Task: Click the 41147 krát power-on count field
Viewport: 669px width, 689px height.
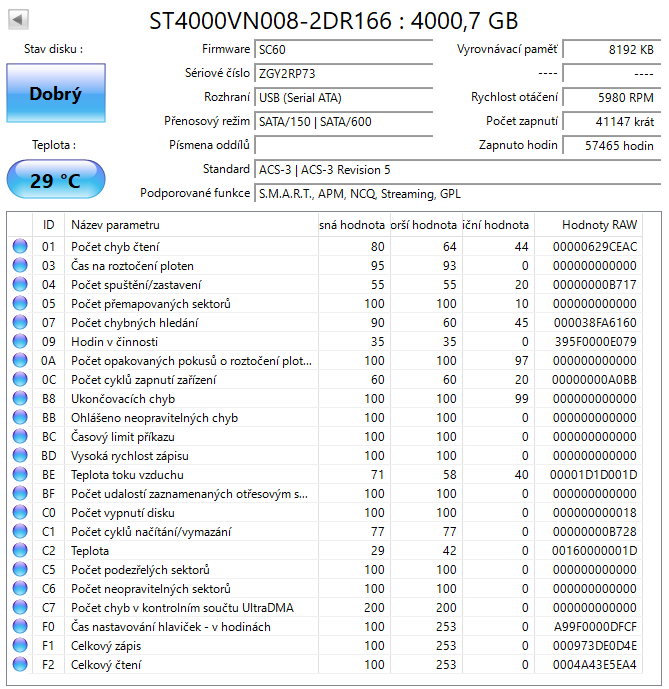Action: 611,122
